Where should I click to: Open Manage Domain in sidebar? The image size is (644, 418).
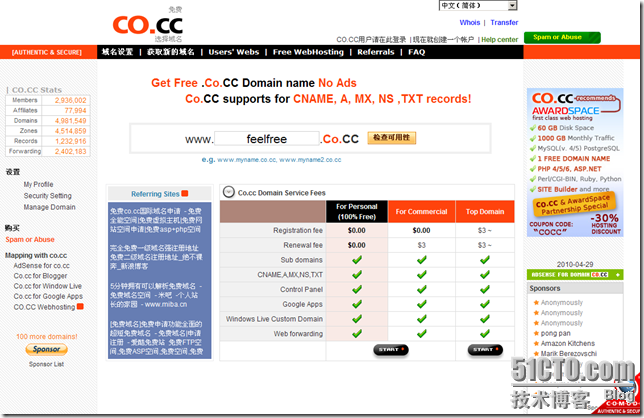point(49,207)
